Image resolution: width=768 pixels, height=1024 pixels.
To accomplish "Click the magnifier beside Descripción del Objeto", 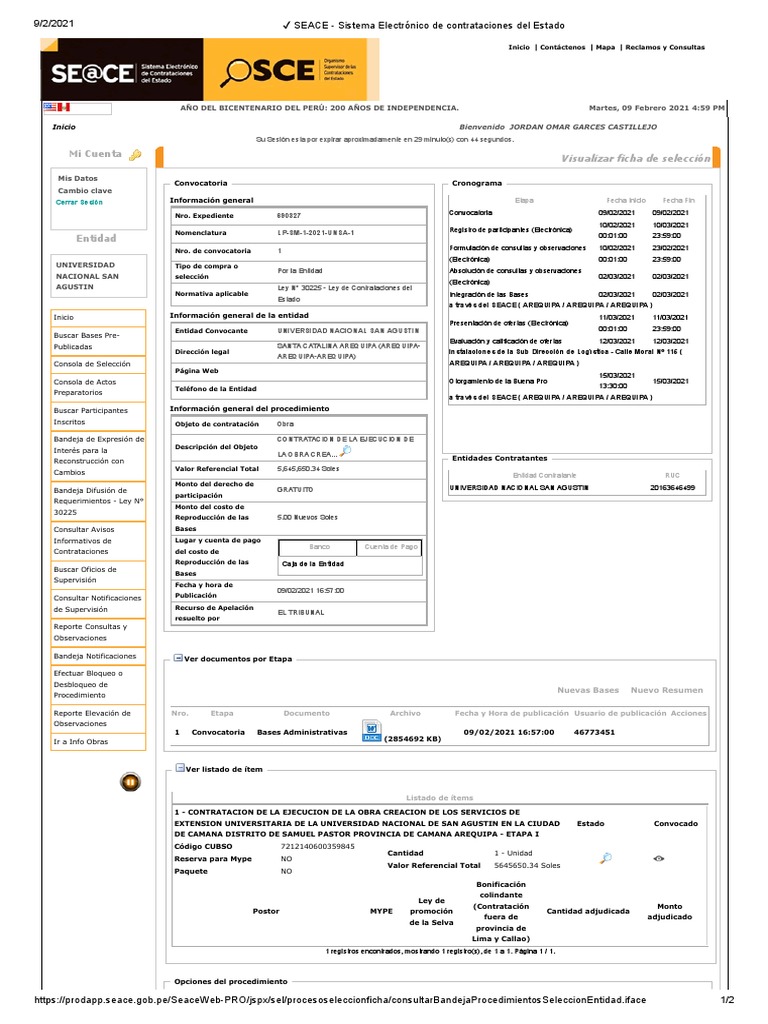I will 345,451.
